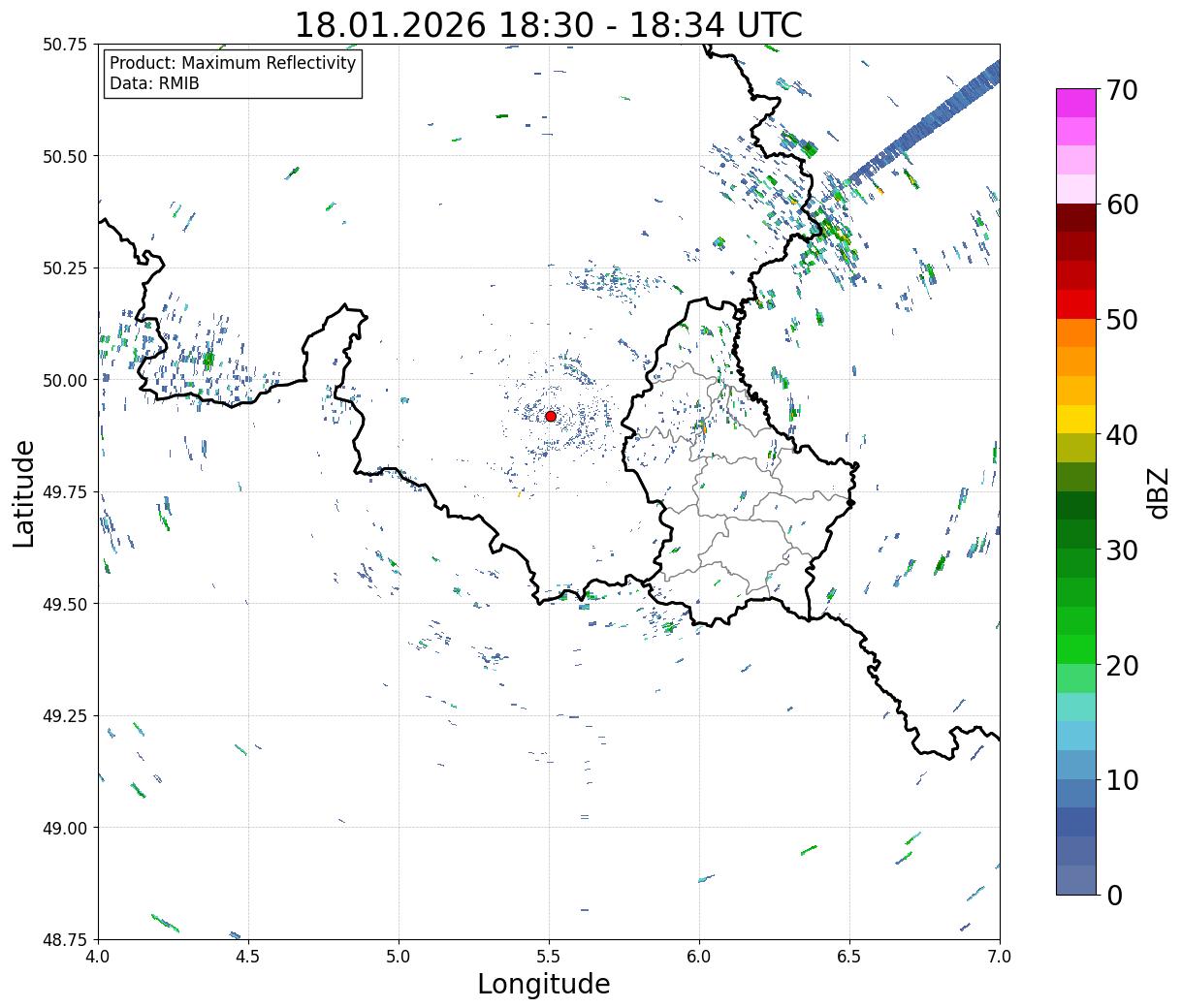Click the 'Latitude' axis label
Screen dimensions: 1182x1008
click(24, 493)
